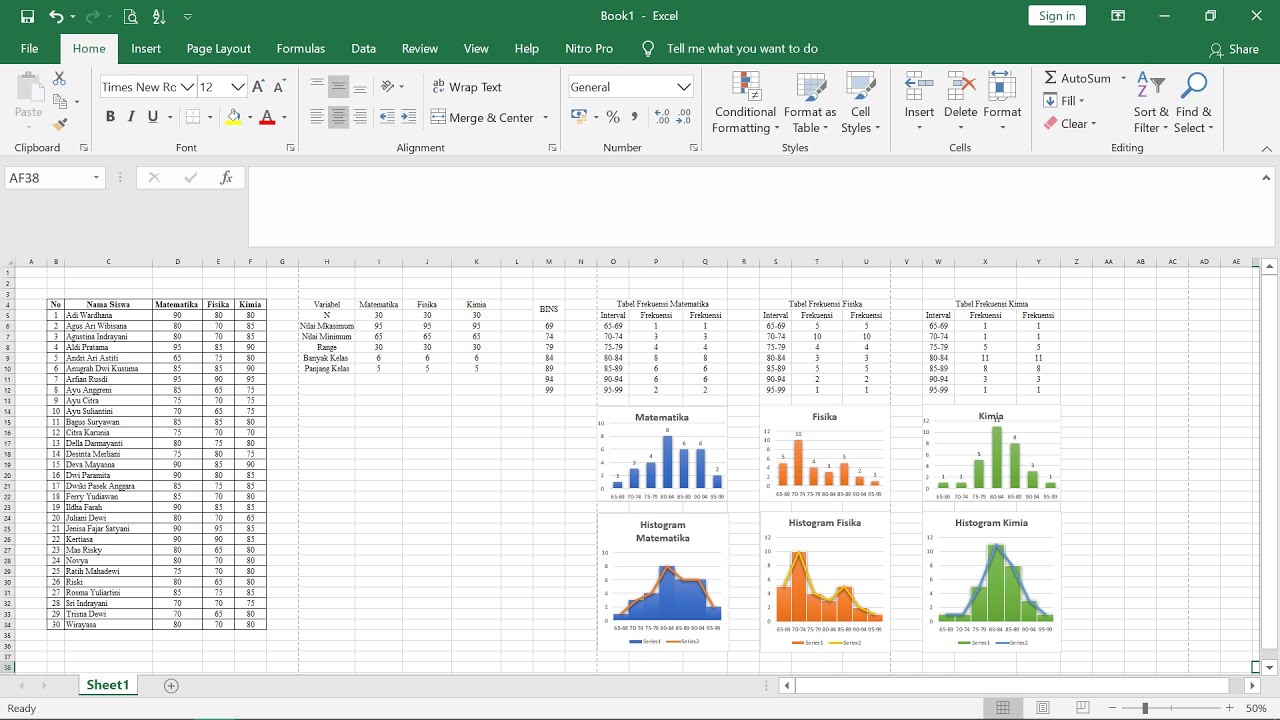Apply the red Font Color
This screenshot has height=720, width=1280.
tap(267, 117)
